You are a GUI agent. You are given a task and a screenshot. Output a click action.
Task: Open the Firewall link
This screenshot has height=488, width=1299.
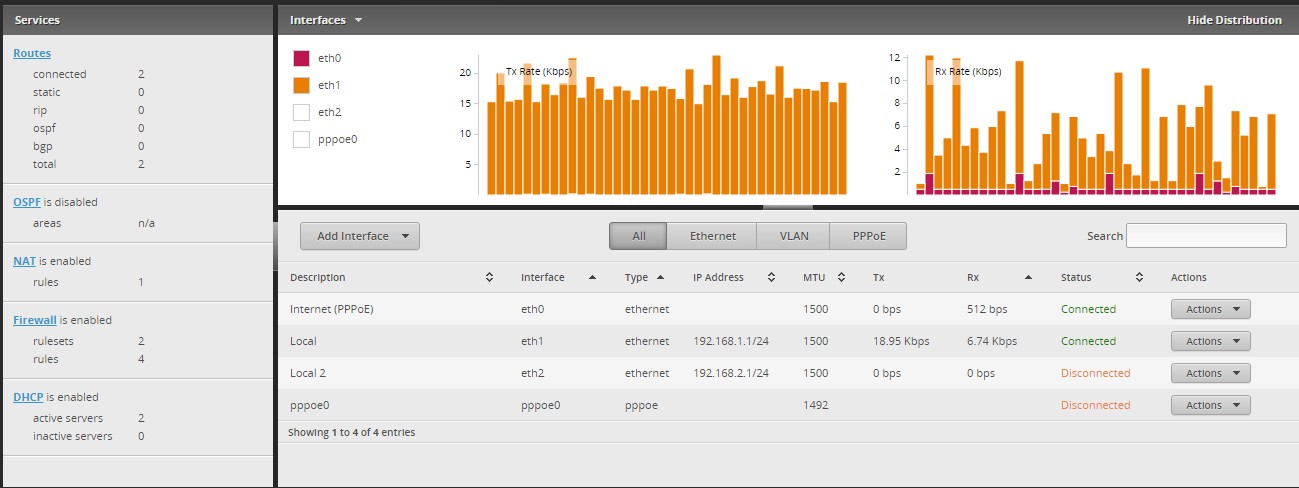click(x=35, y=320)
